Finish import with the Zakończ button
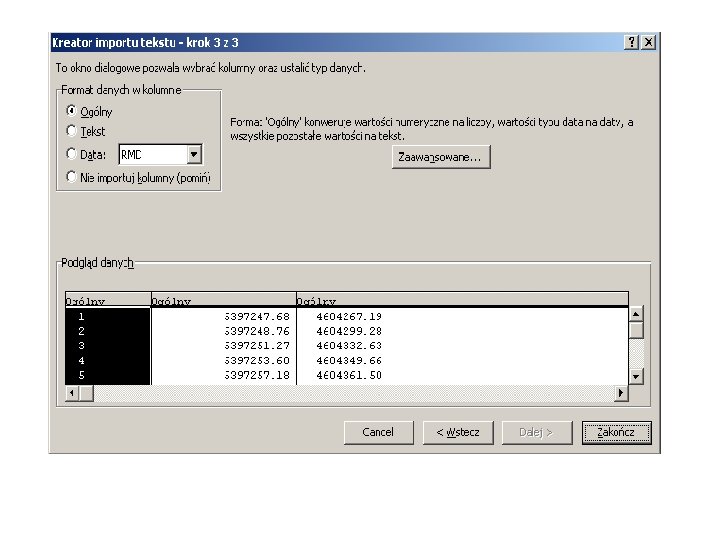 (x=616, y=433)
